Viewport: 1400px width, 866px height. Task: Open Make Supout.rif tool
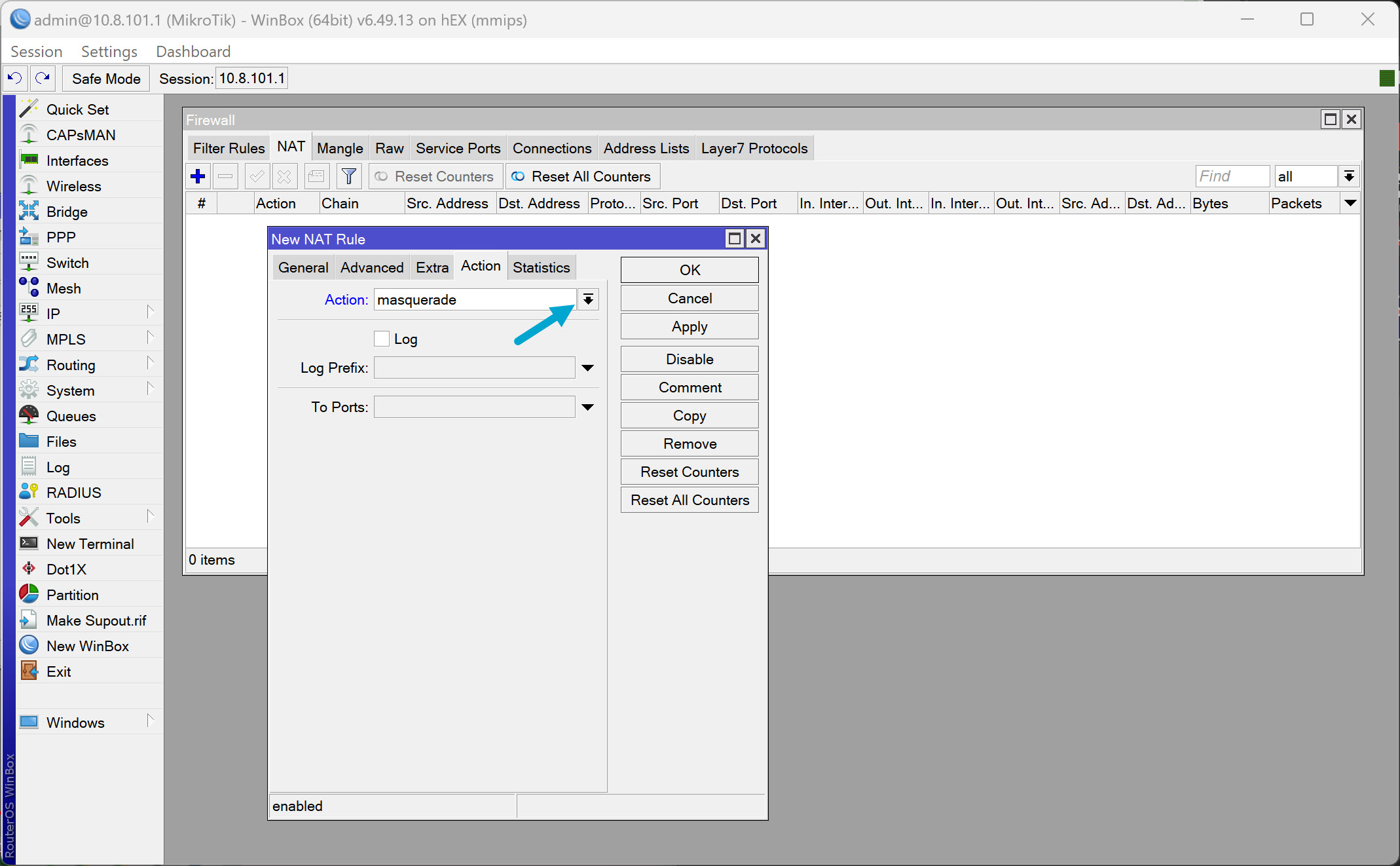pos(96,620)
